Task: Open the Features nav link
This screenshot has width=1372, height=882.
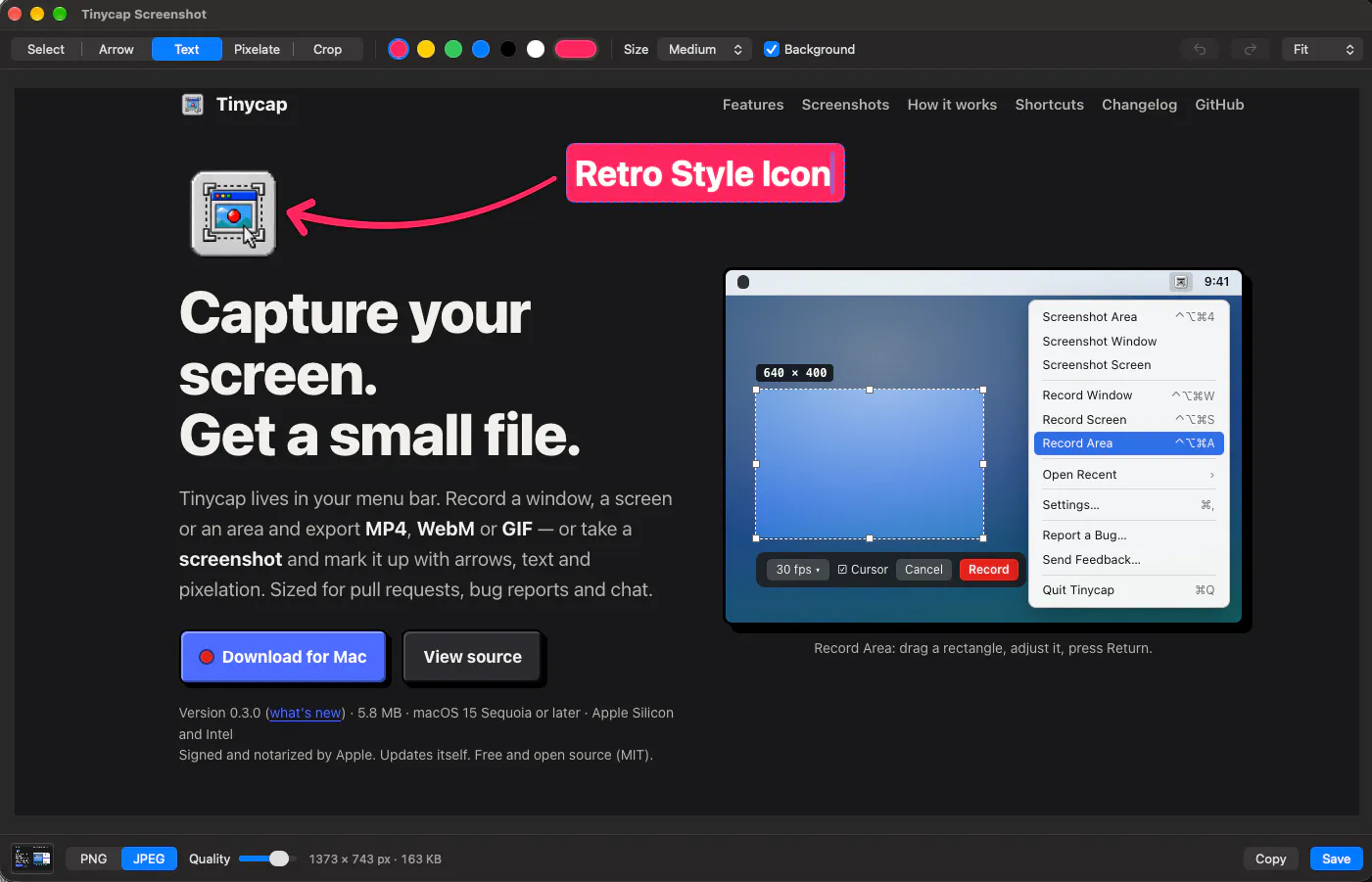Action: click(753, 105)
